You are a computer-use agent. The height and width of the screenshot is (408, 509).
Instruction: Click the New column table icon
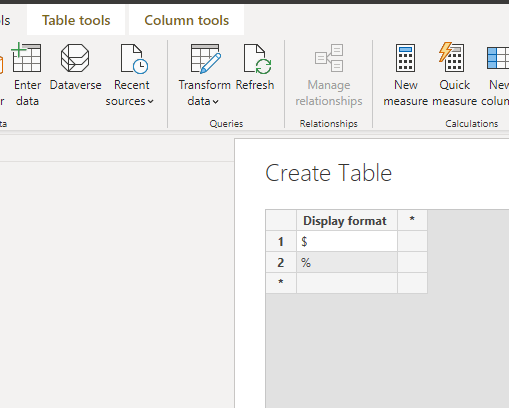(498, 58)
